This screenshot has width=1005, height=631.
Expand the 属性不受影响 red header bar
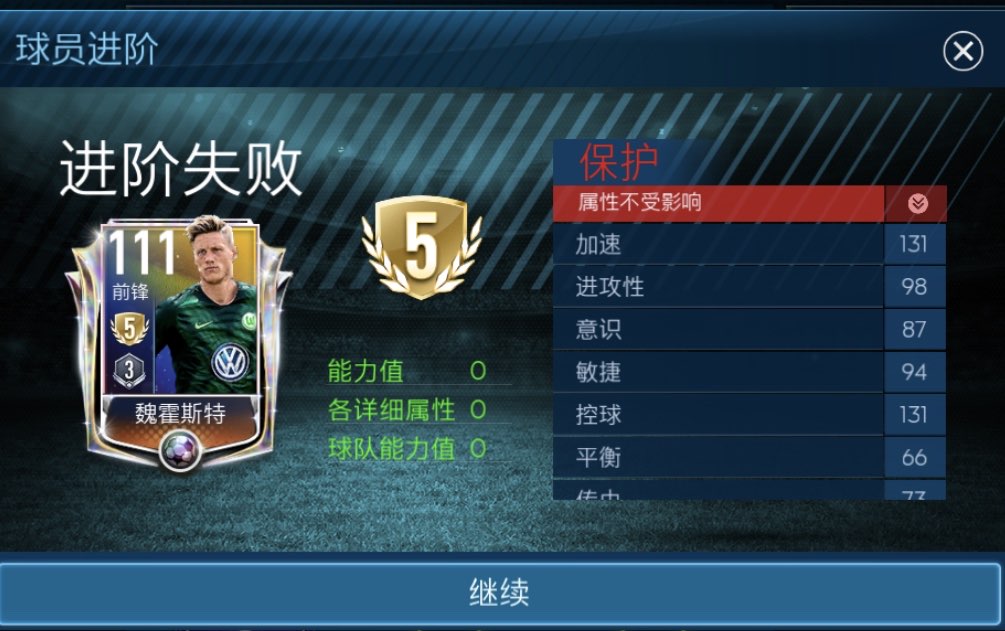tap(718, 203)
